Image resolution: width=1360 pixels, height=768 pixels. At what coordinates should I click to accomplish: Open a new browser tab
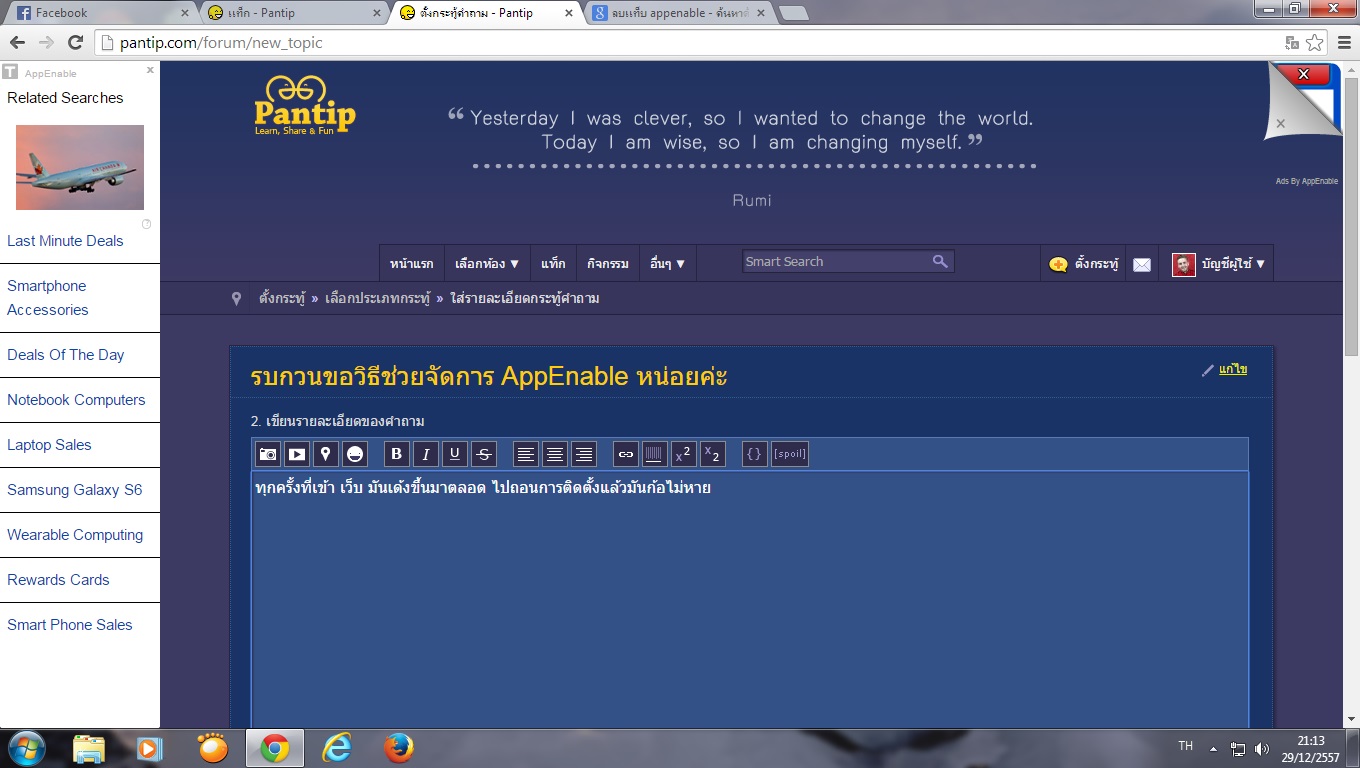click(793, 13)
